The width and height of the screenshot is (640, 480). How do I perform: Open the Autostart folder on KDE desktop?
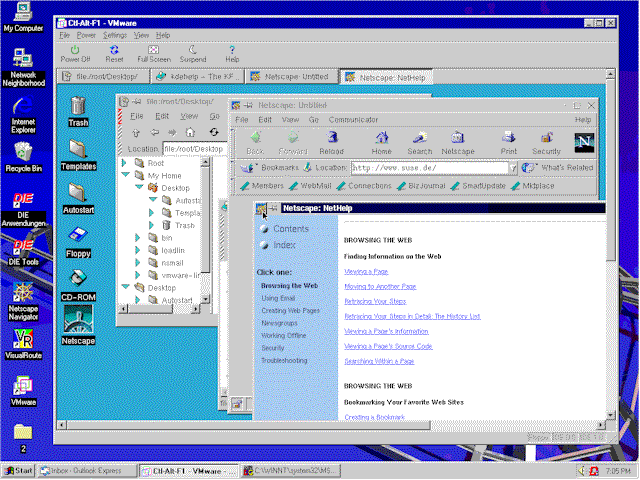point(78,198)
